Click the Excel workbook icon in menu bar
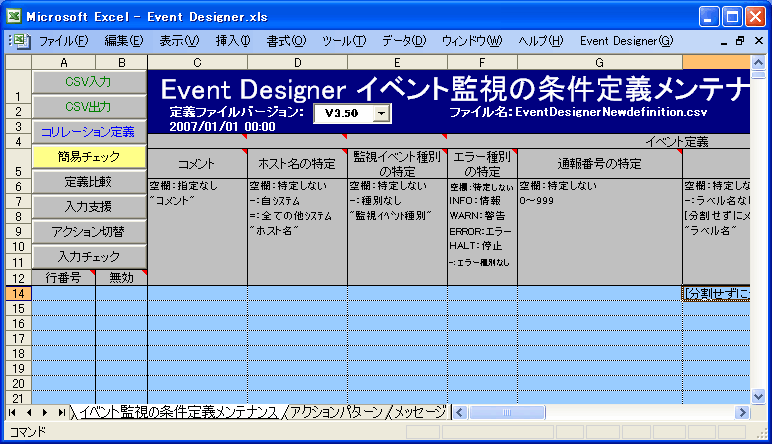Screen dimensions: 772x444 [x=21, y=41]
